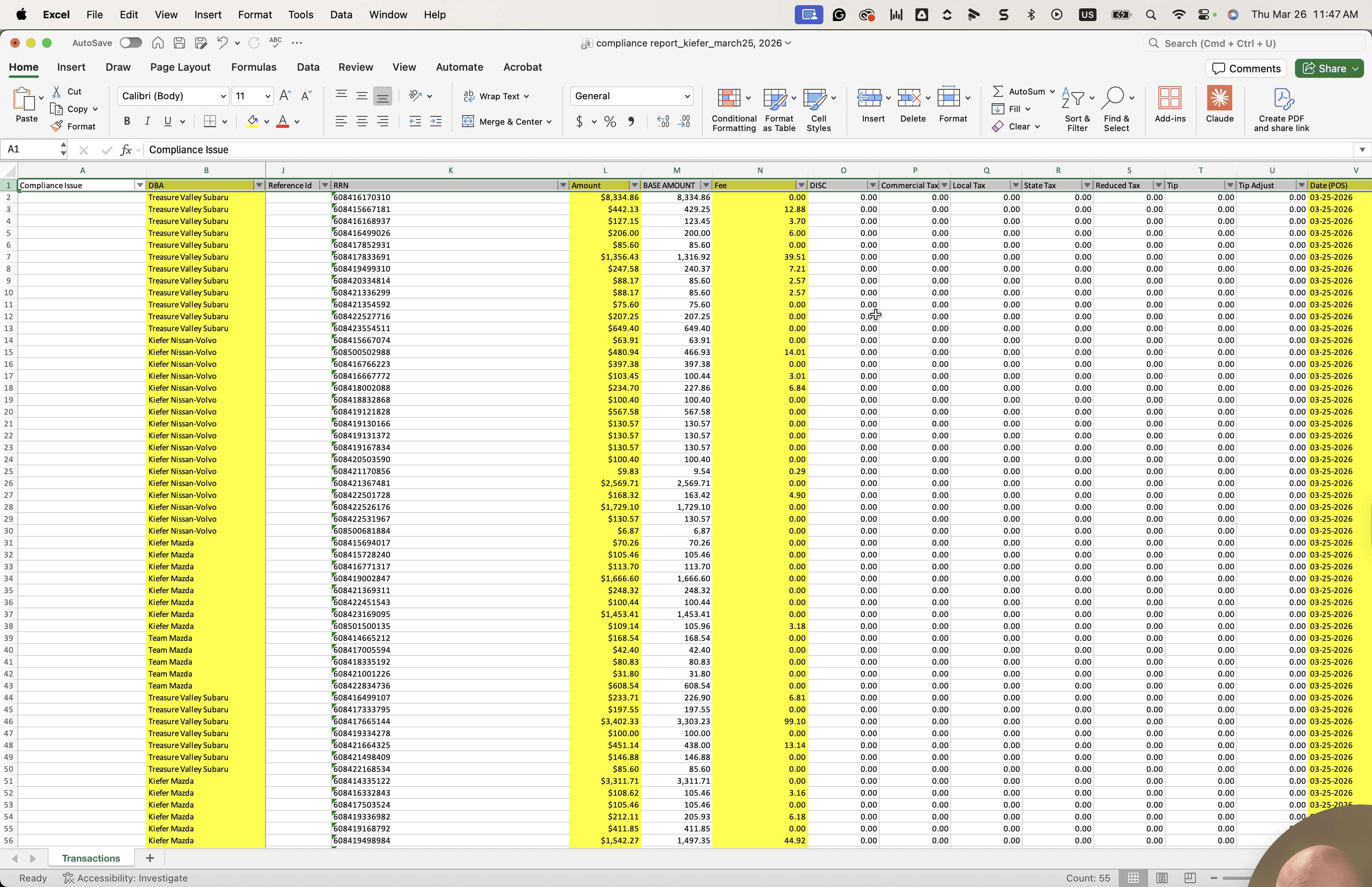The height and width of the screenshot is (887, 1372).
Task: Switch to Page Break Preview in status bar
Action: point(1189,878)
